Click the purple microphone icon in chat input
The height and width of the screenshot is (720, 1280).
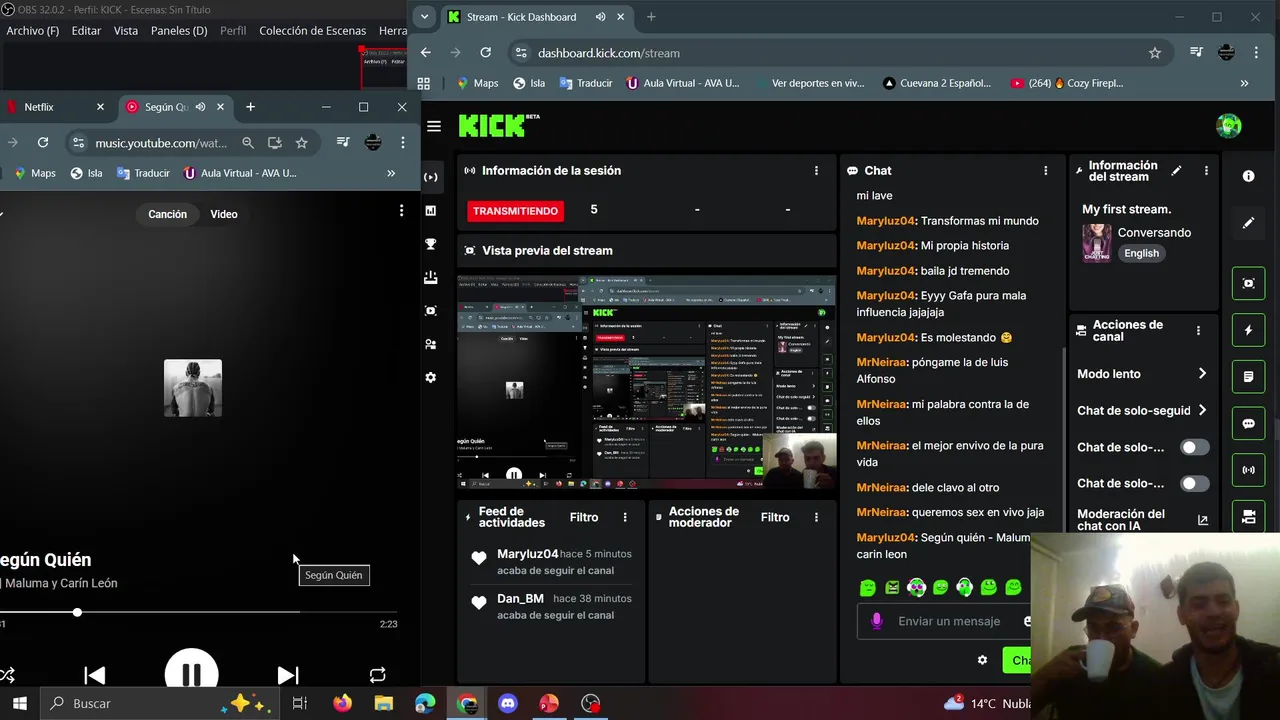877,621
